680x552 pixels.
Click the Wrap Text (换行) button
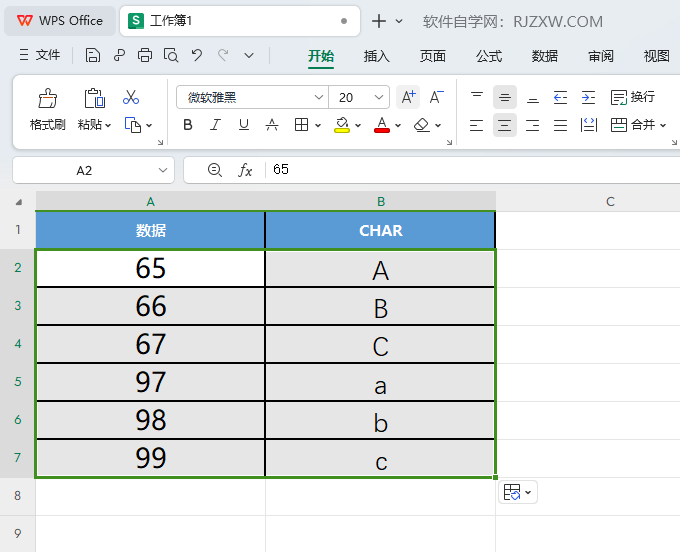633,97
